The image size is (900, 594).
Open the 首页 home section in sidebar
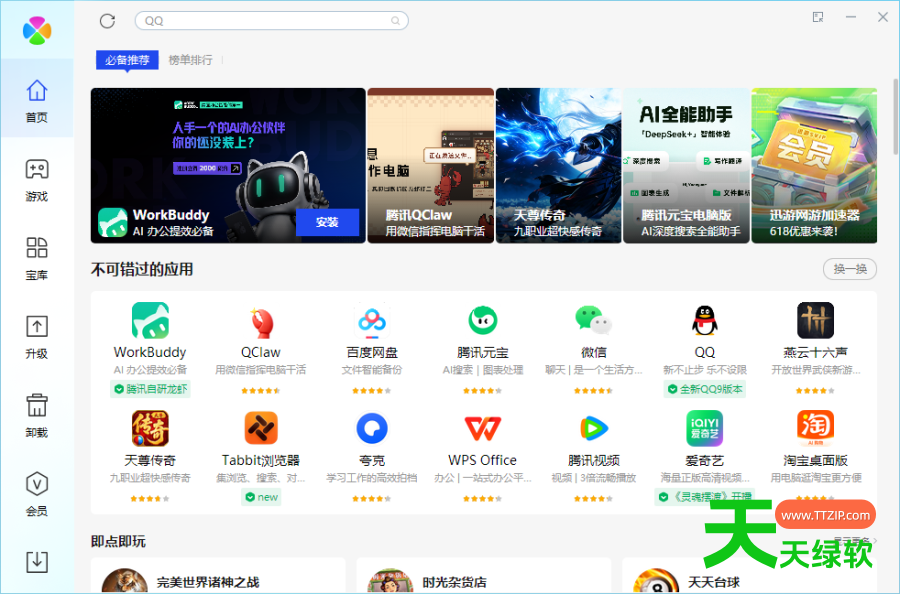pos(37,100)
